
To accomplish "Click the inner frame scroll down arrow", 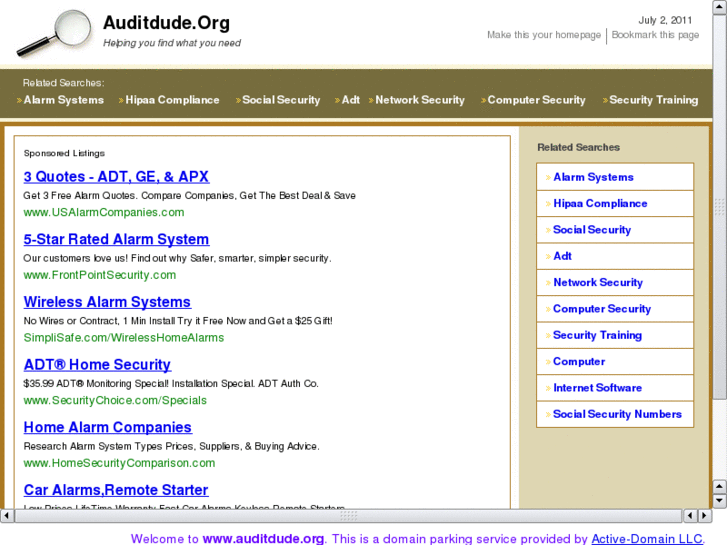I will [720, 500].
